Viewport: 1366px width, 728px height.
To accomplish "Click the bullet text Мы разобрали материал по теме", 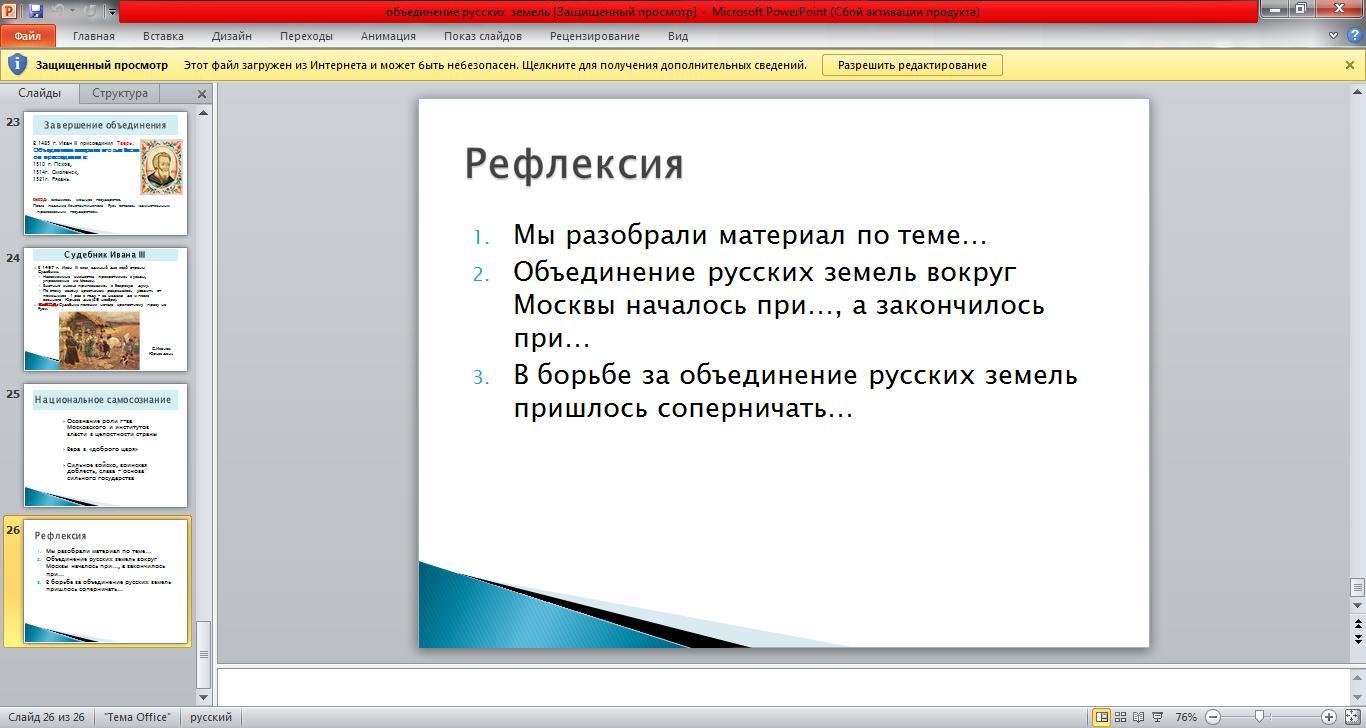I will [750, 235].
